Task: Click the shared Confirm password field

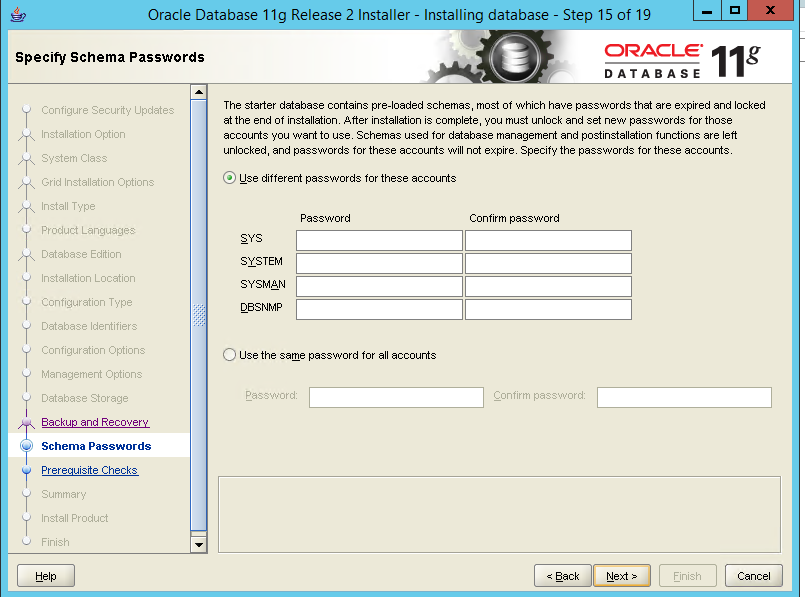Action: click(684, 397)
